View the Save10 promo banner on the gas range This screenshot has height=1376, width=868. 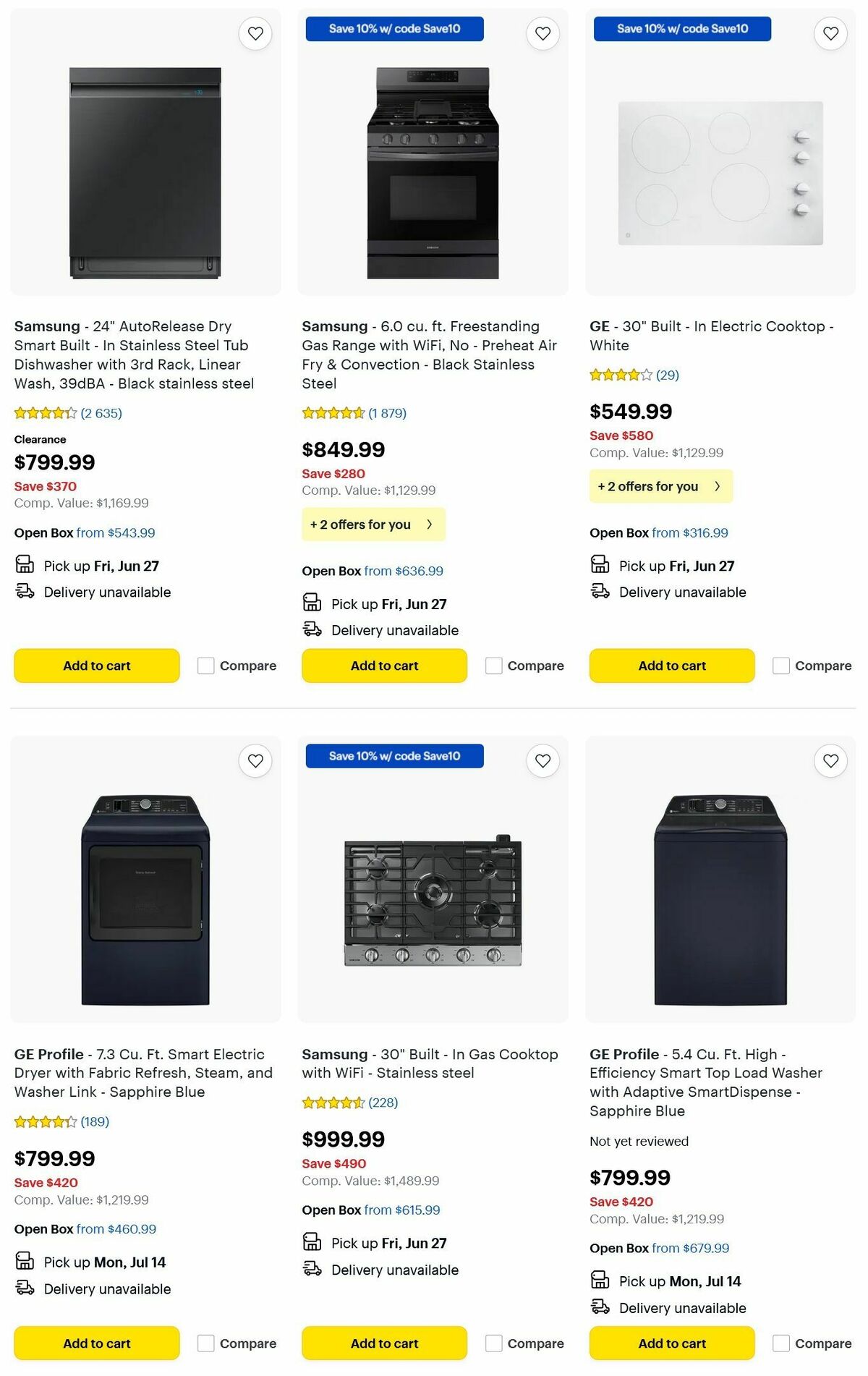[394, 29]
